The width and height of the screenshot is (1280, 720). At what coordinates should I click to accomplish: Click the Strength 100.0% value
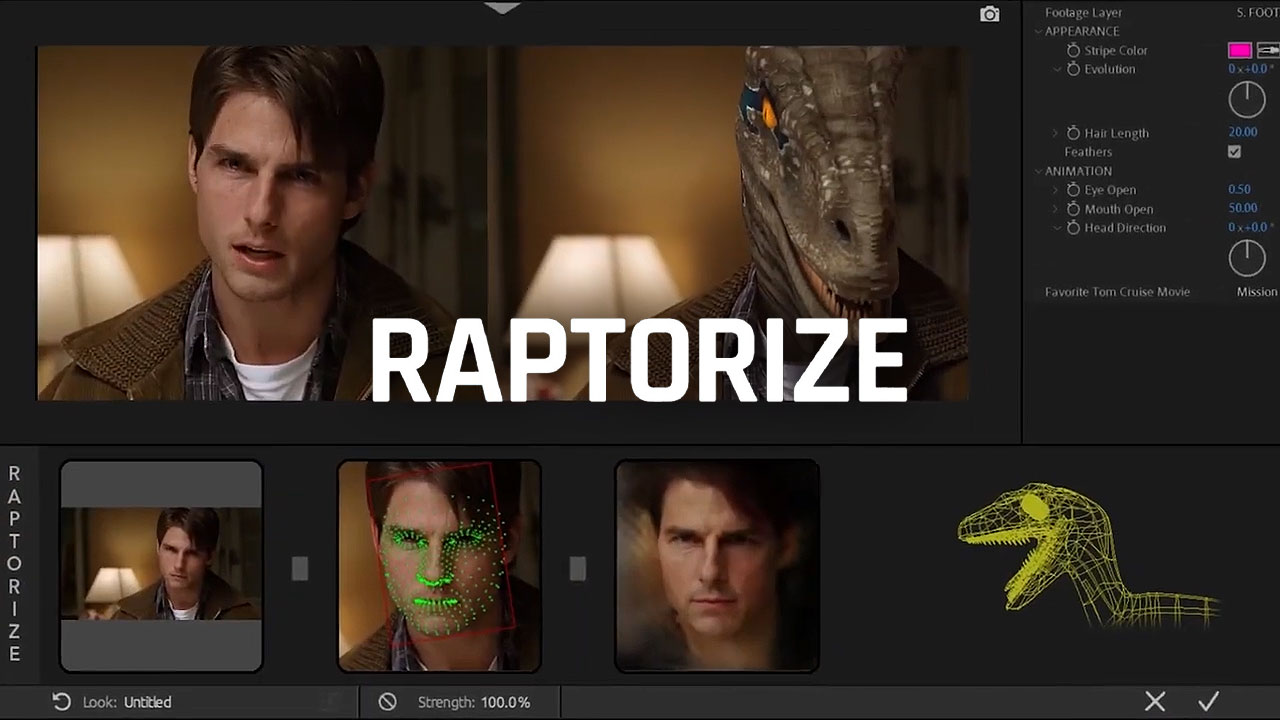coord(505,702)
